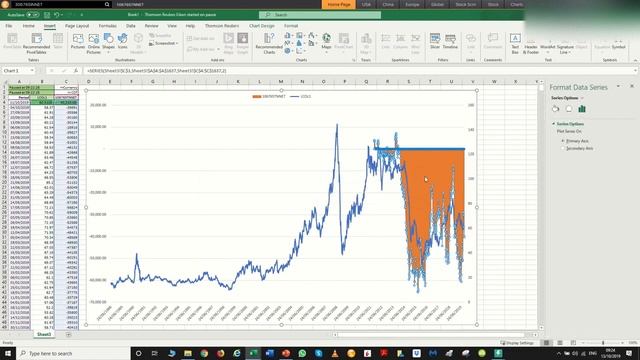Toggle the AutoSave switch
The width and height of the screenshot is (640, 360).
33,15
